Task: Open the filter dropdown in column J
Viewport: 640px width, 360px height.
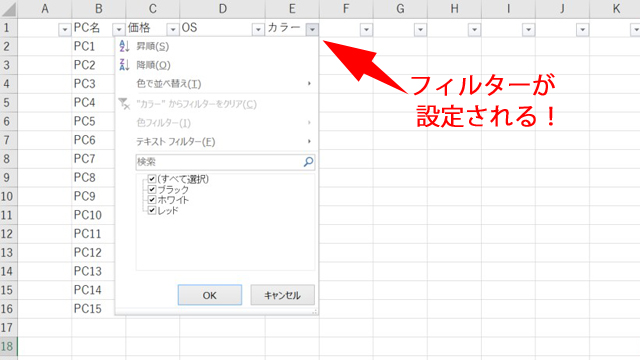Action: click(582, 29)
